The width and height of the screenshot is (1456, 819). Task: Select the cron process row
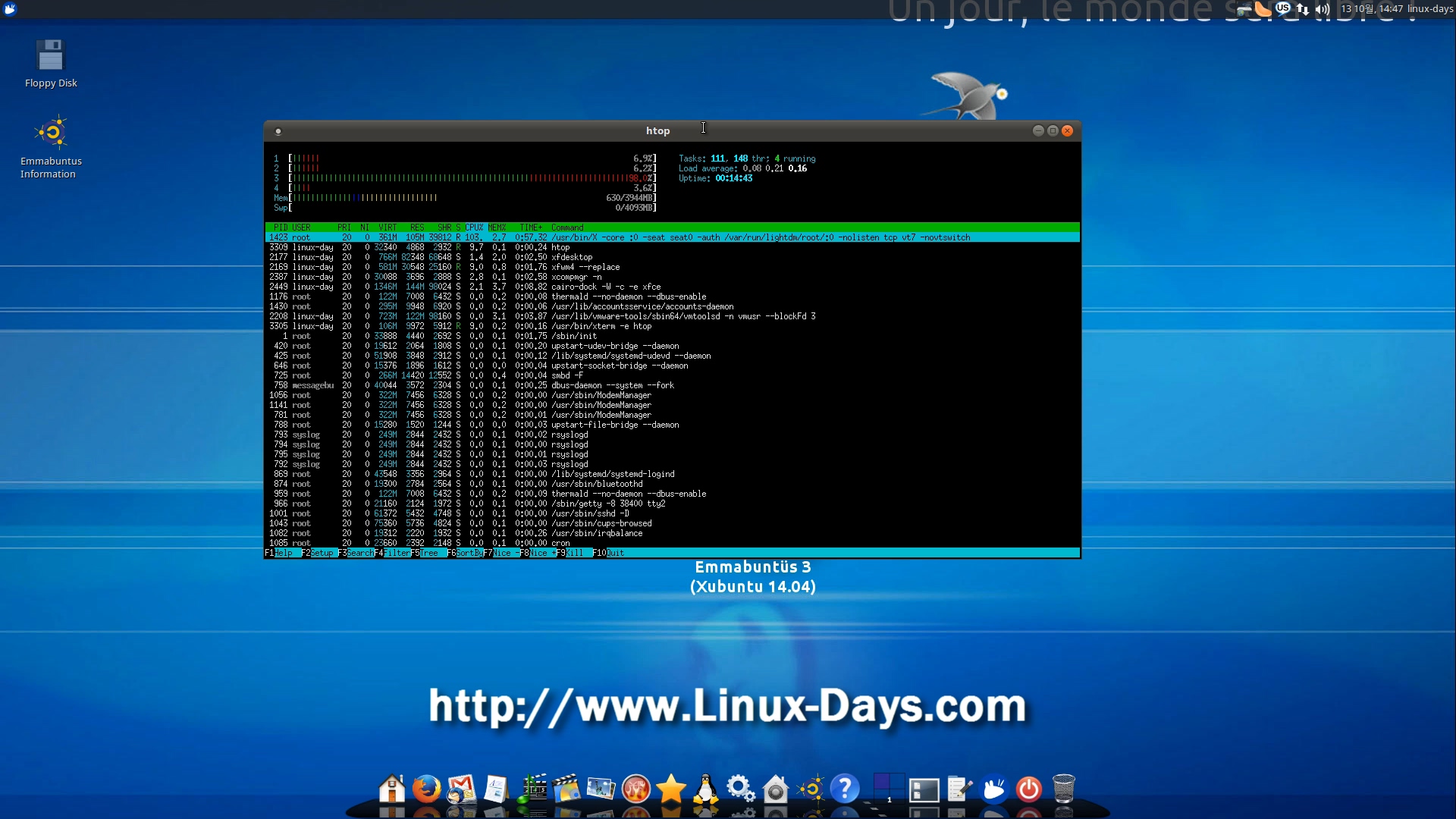point(672,543)
